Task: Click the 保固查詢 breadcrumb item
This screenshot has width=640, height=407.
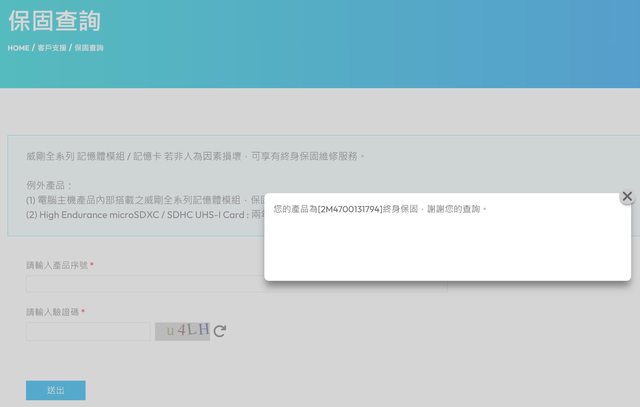Action: [89, 48]
